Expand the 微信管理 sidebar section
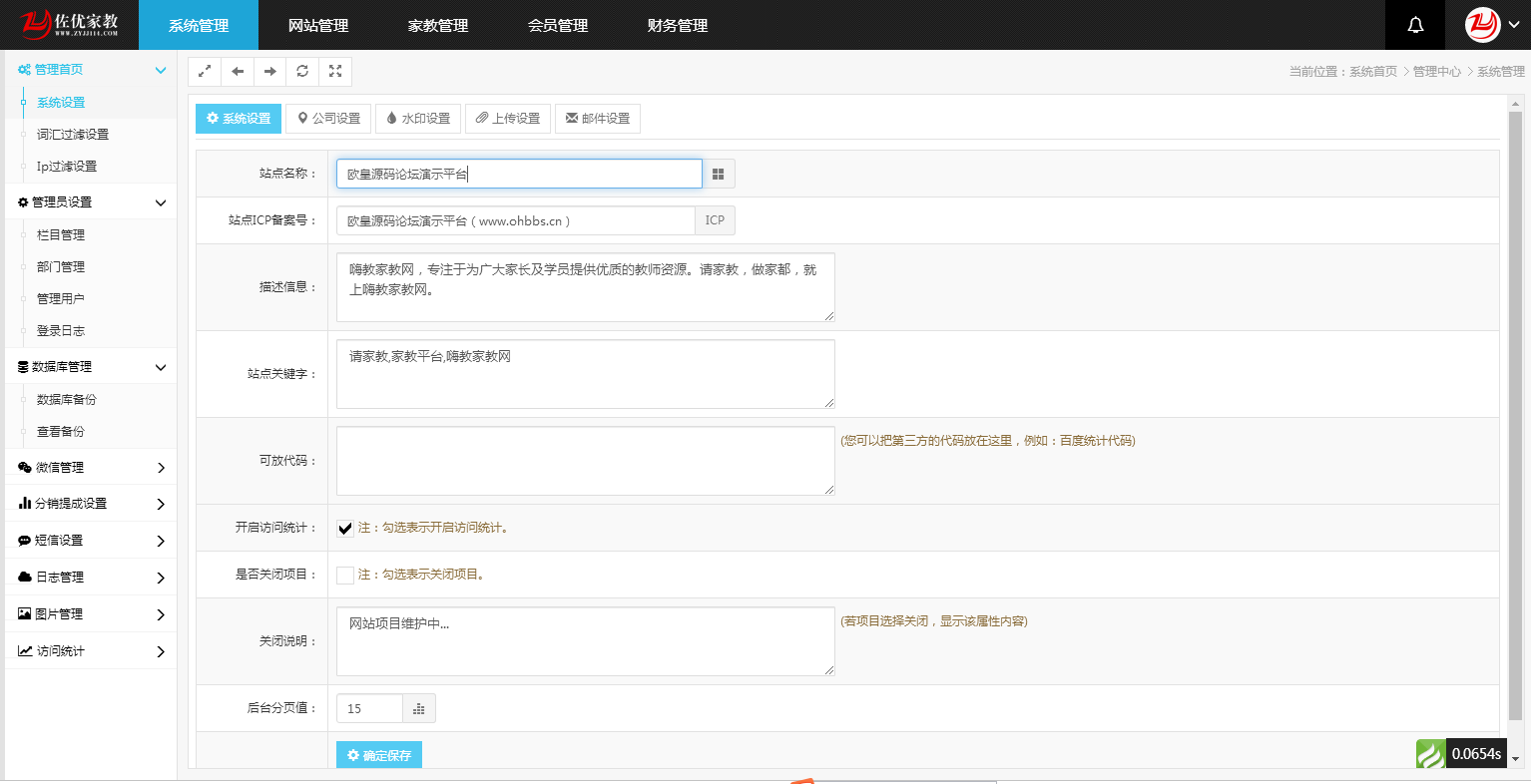Viewport: 1531px width, 784px height. coord(90,467)
